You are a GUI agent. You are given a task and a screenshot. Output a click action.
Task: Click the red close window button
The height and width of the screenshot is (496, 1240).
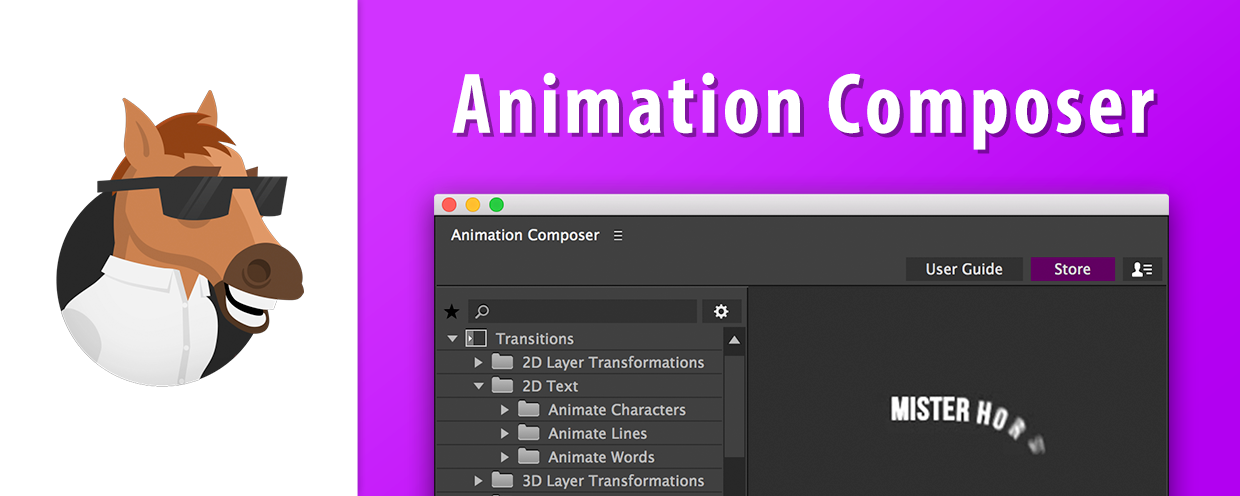pyautogui.click(x=449, y=204)
